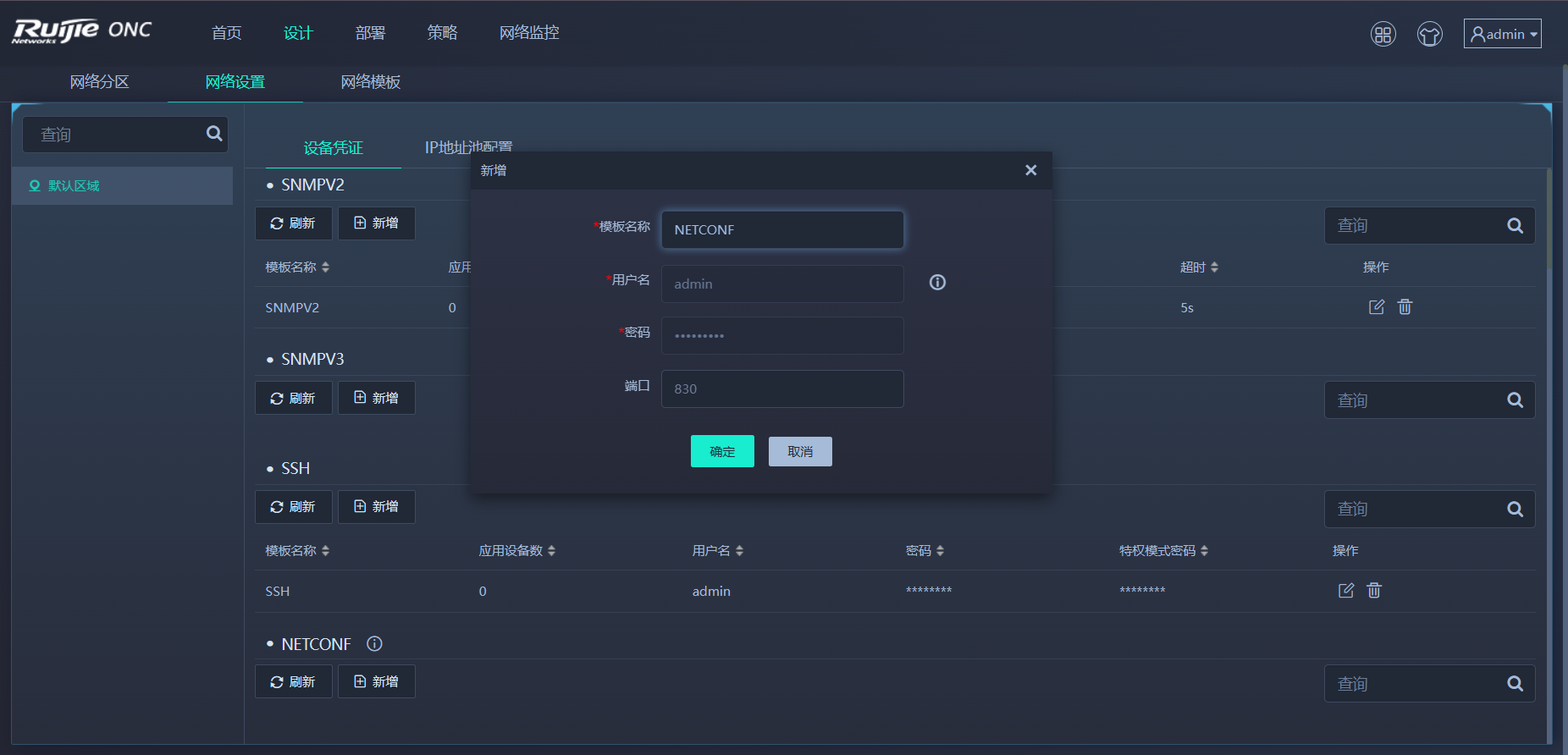The image size is (1568, 755).
Task: Click the SNMPV3 section search icon
Action: [x=1516, y=400]
